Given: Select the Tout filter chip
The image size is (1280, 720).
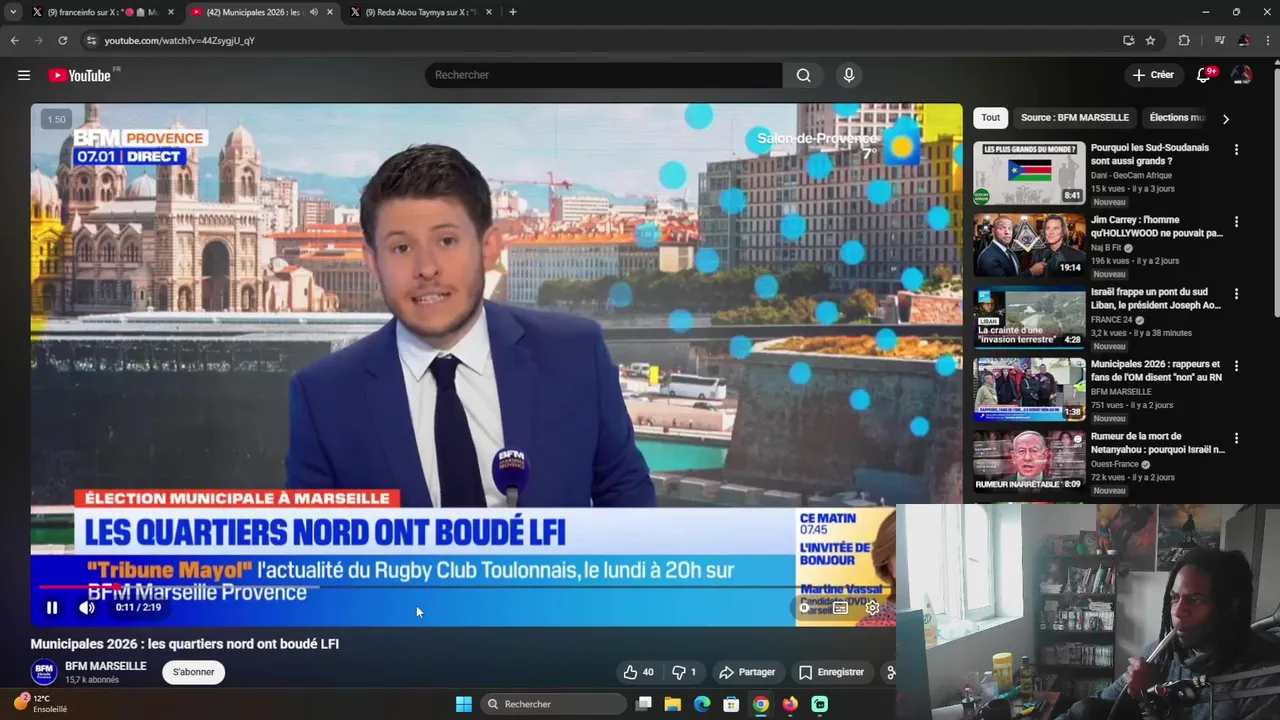Looking at the screenshot, I should pos(991,117).
